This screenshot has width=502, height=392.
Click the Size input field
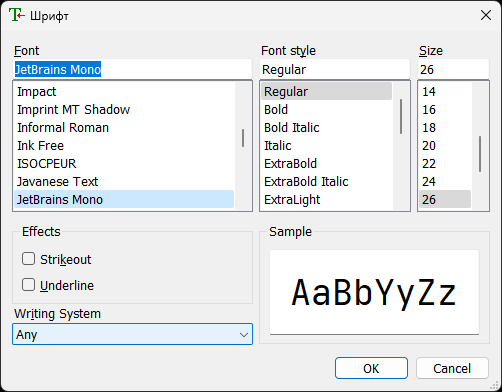click(x=453, y=69)
